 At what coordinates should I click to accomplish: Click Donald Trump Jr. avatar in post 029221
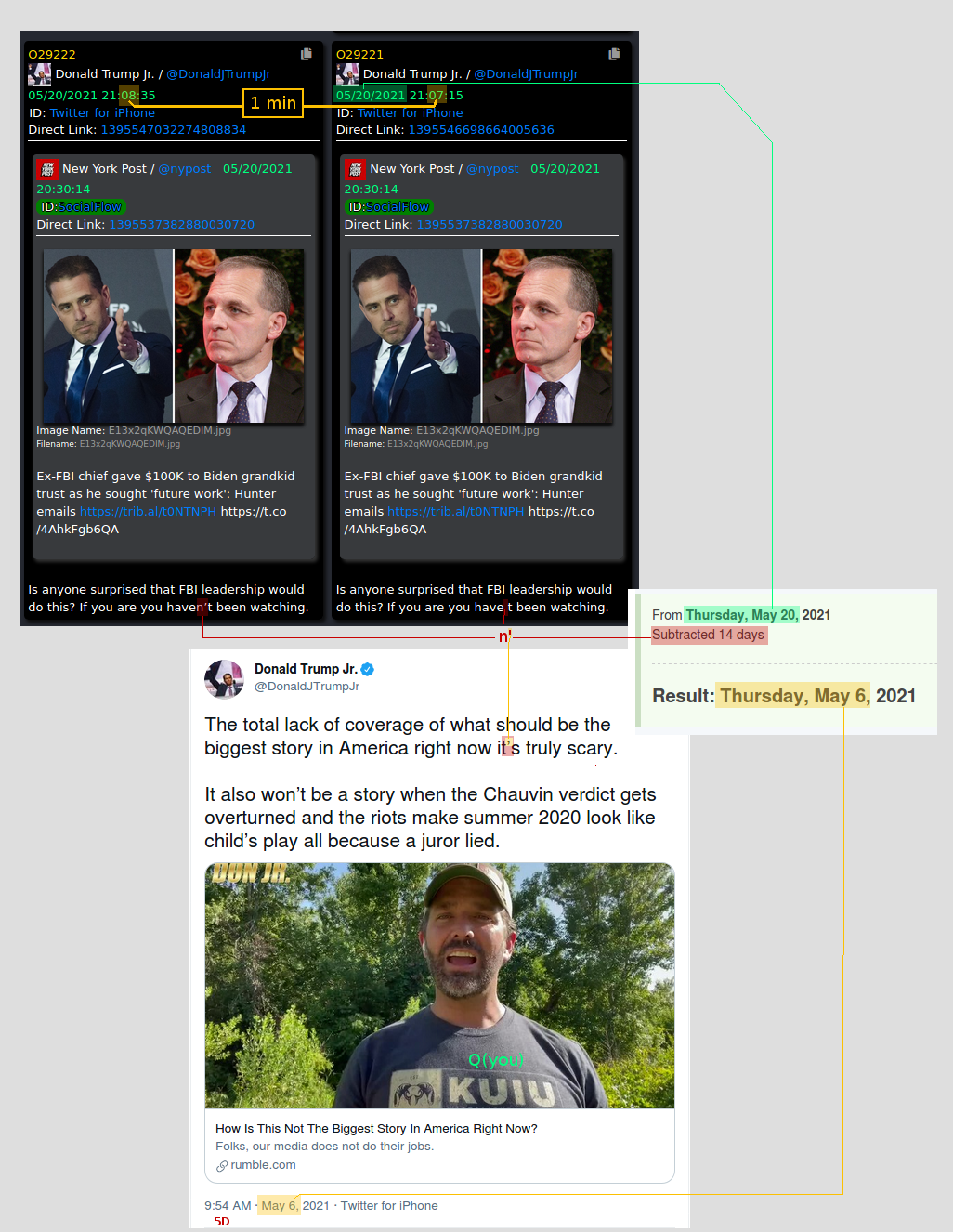(x=347, y=74)
